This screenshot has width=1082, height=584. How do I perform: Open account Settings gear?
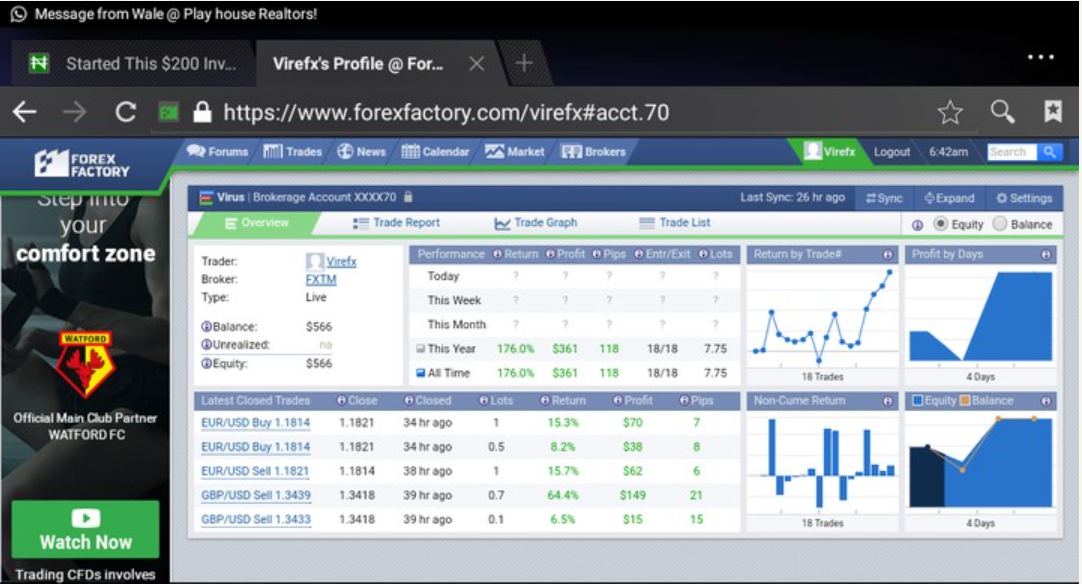(1024, 198)
